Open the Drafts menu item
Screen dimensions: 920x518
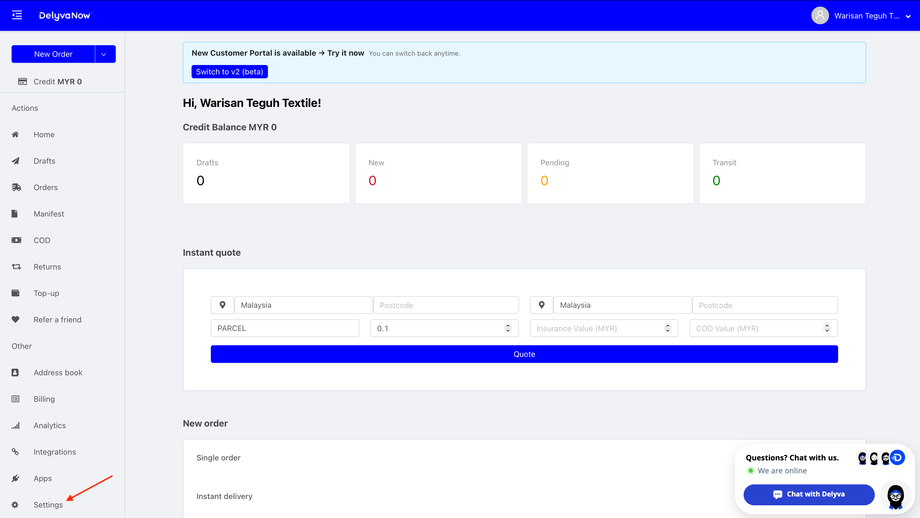pos(44,161)
